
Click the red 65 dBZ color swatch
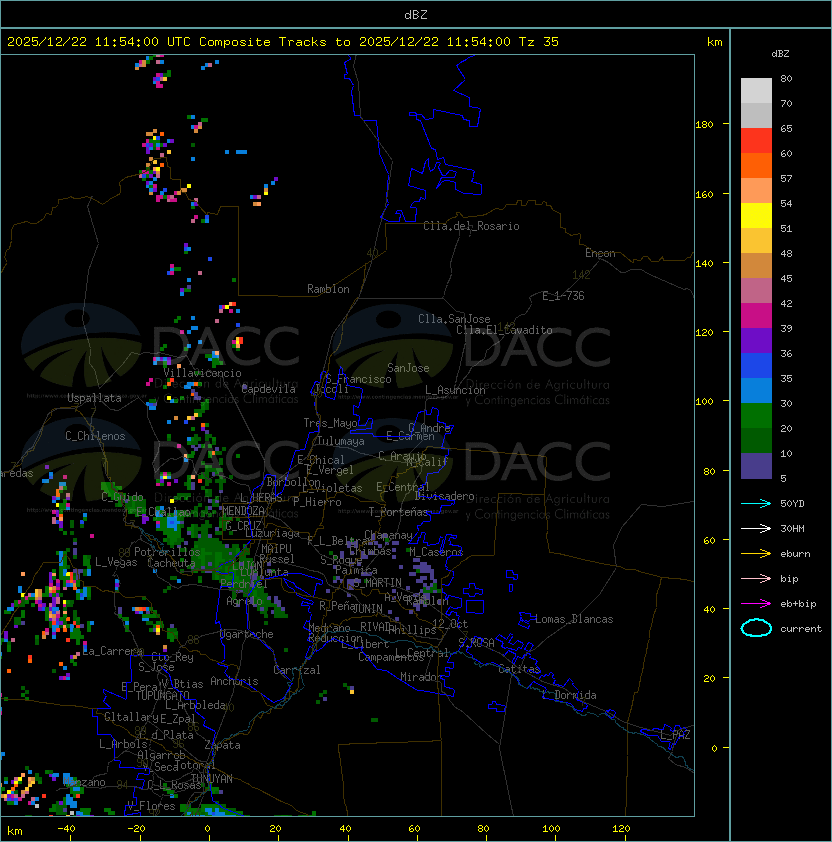click(x=756, y=141)
